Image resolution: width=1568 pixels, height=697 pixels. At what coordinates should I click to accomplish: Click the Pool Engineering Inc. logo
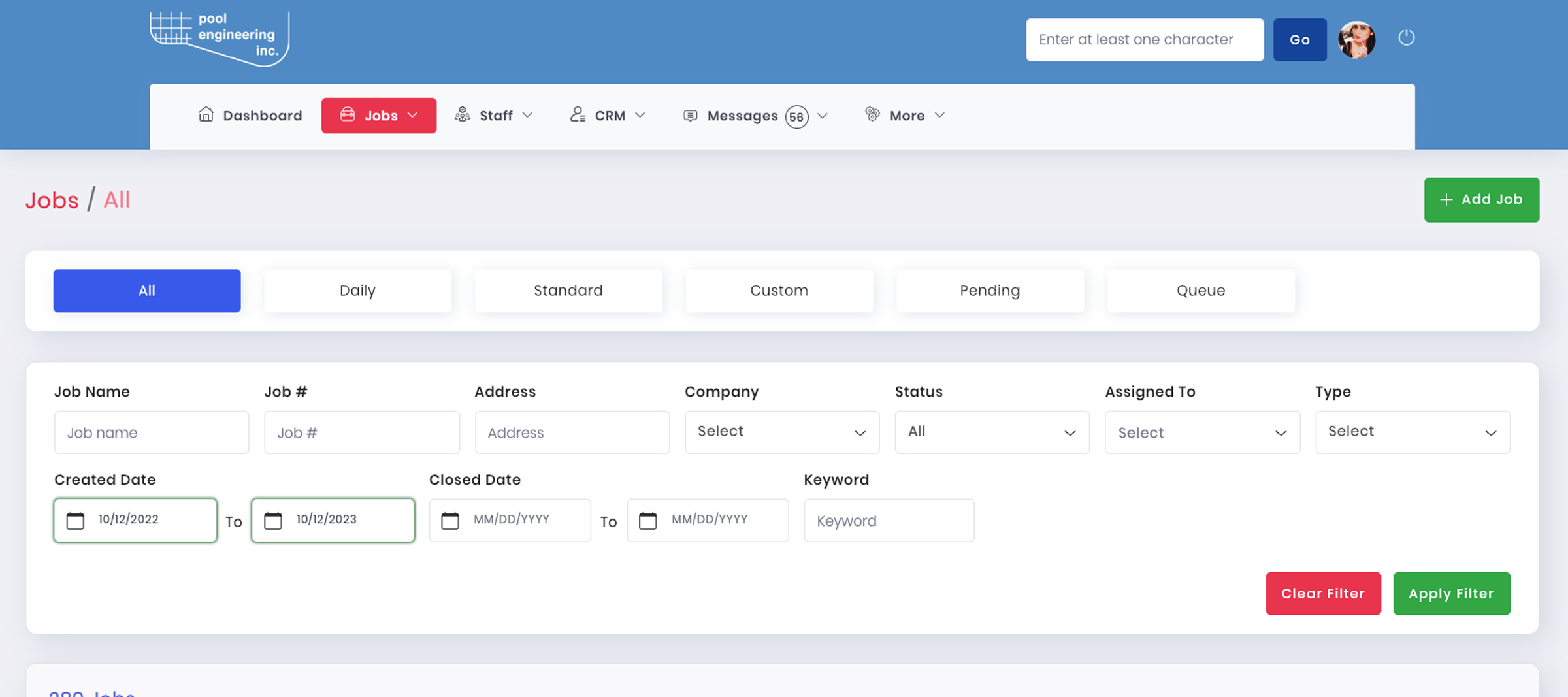click(x=220, y=38)
